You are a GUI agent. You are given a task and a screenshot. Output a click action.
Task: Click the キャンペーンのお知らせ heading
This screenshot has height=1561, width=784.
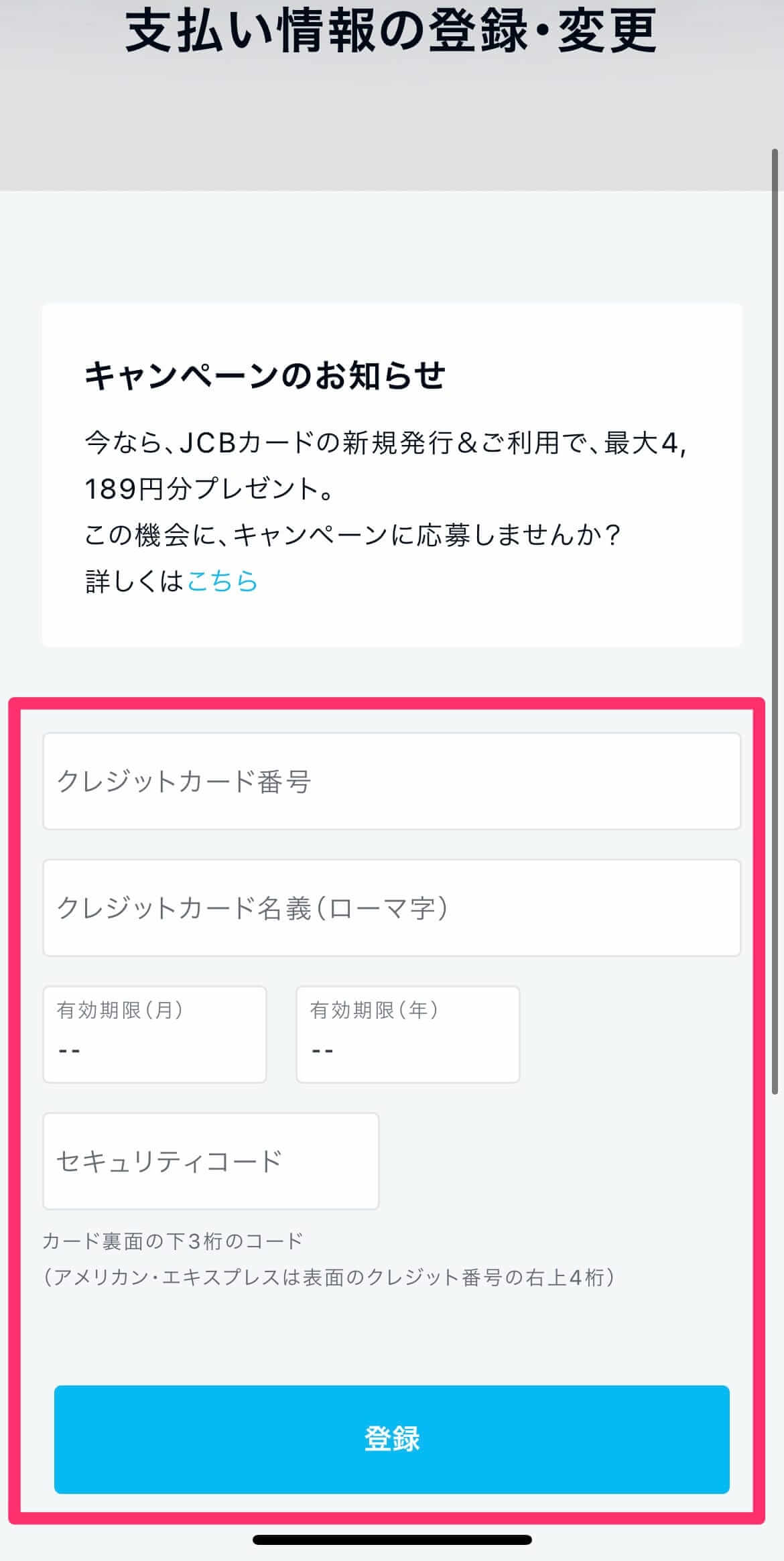tap(265, 375)
